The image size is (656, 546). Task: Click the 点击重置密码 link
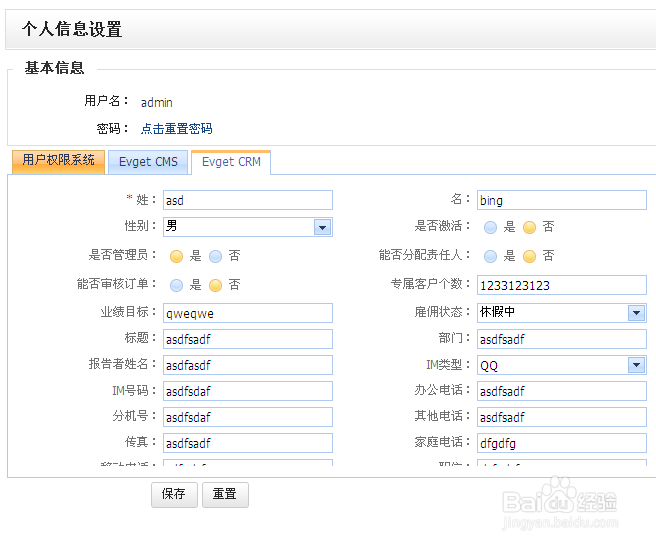click(x=177, y=129)
